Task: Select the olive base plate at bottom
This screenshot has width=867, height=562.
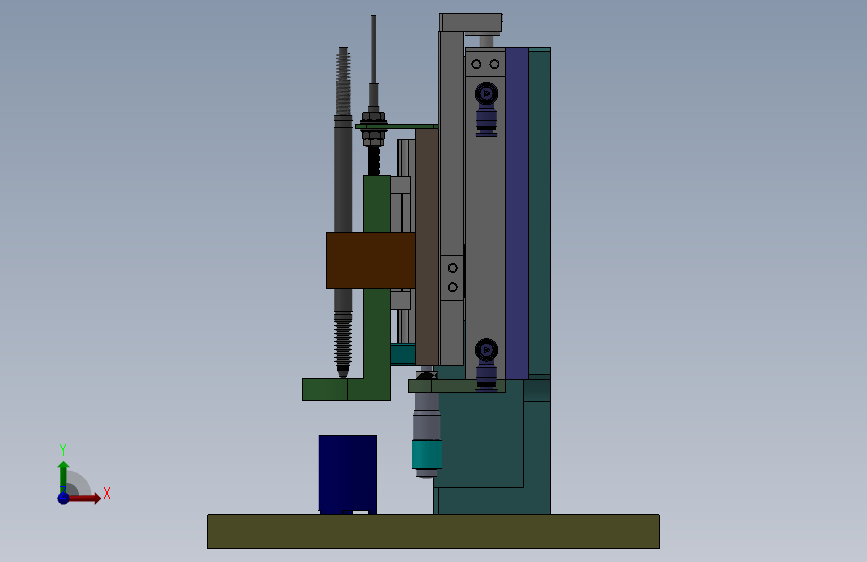Action: click(434, 532)
